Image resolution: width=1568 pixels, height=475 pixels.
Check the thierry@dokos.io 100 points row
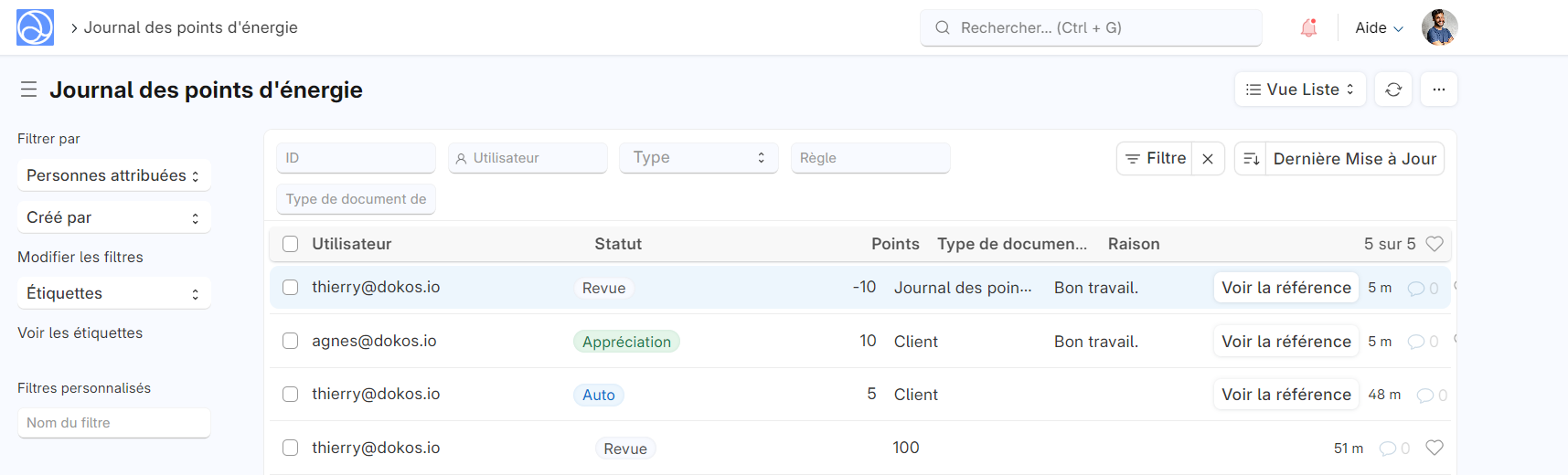click(x=290, y=448)
